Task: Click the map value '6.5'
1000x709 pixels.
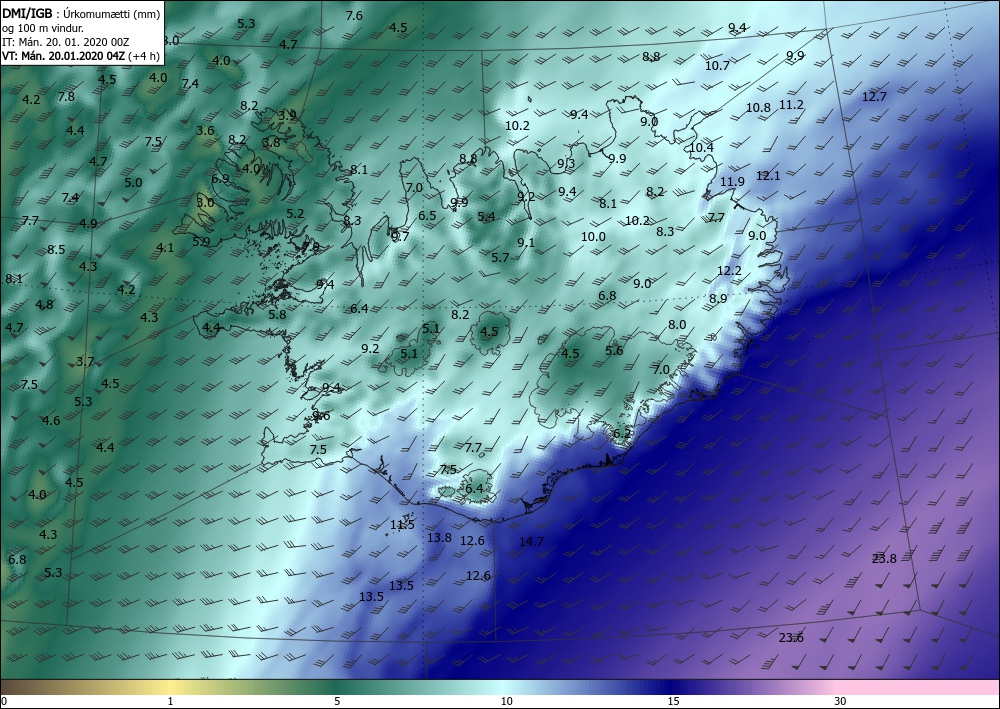Action: (427, 216)
